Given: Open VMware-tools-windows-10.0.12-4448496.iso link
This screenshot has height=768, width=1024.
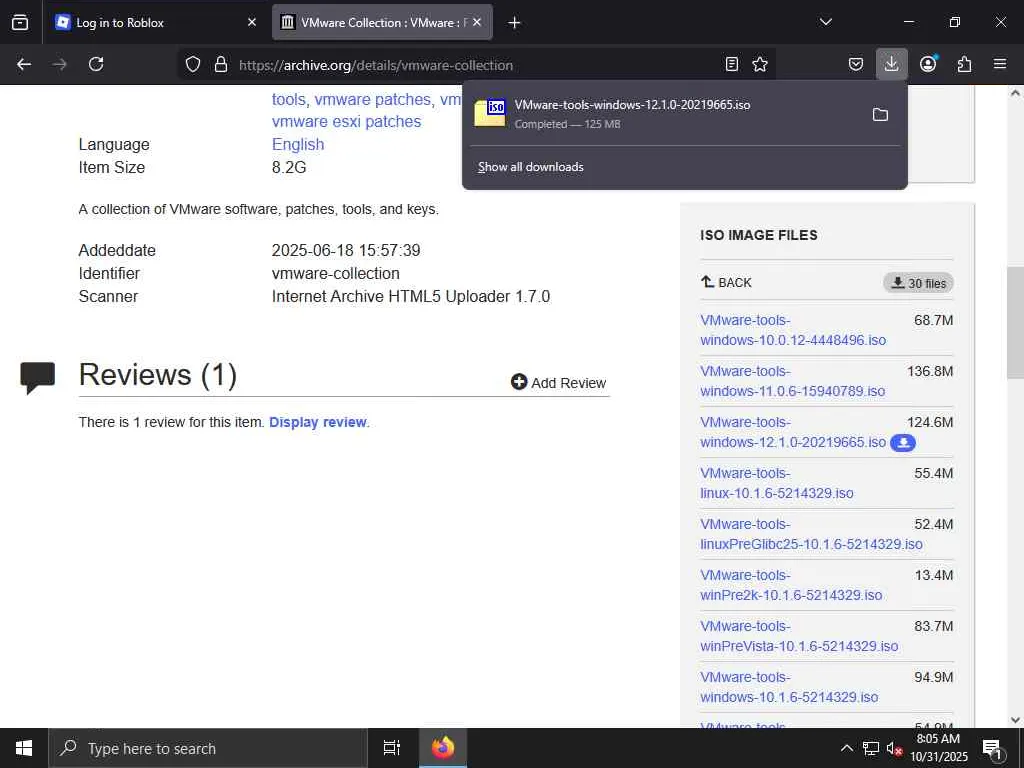Looking at the screenshot, I should coord(793,330).
